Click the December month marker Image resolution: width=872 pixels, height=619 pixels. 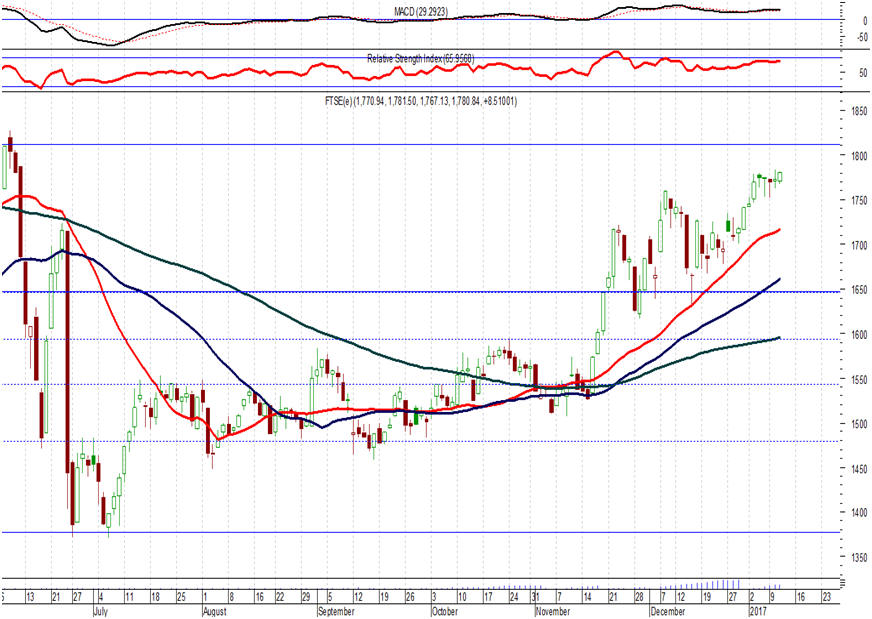(667, 609)
